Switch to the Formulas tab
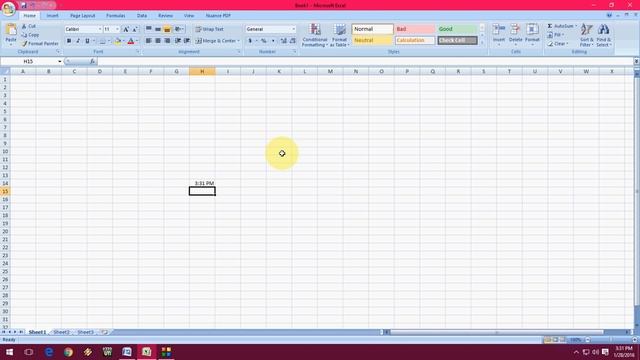The width and height of the screenshot is (640, 360). [116, 16]
